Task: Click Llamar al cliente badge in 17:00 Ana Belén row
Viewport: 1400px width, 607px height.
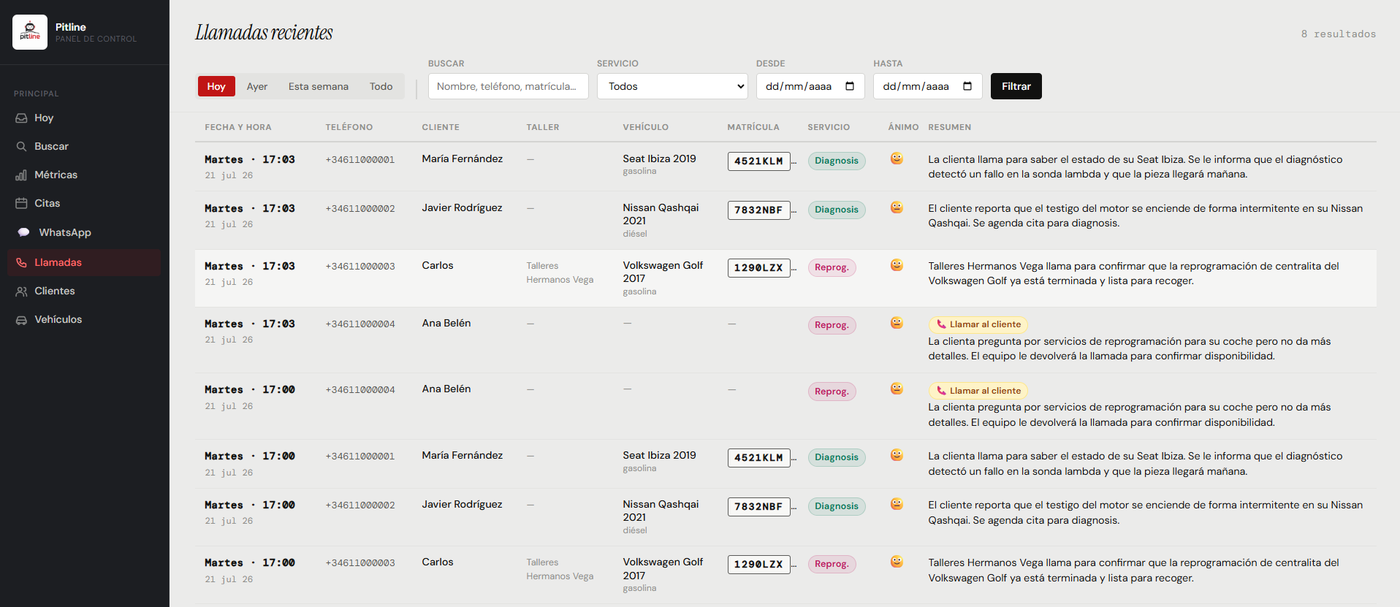Action: tap(978, 390)
